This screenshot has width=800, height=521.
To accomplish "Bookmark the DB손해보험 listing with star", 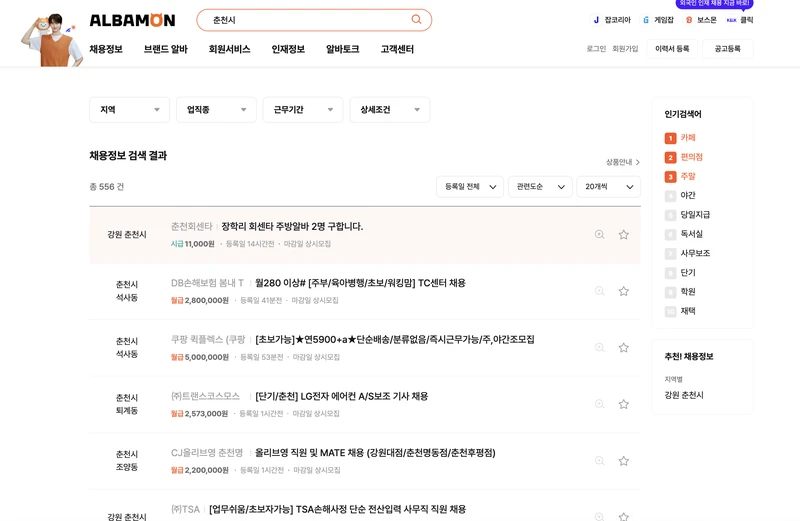I will coord(623,291).
